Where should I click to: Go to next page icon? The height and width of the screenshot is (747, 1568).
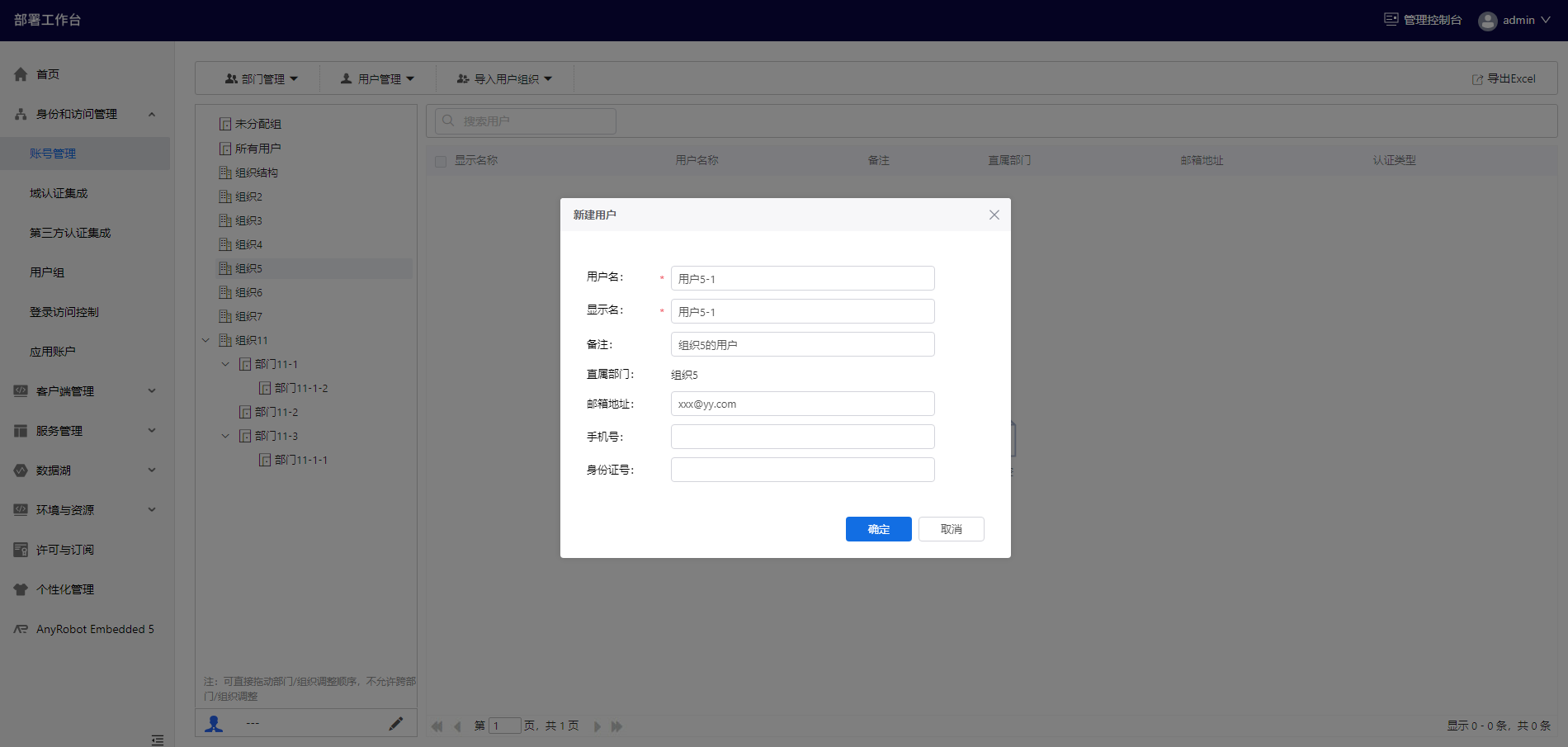coord(597,726)
